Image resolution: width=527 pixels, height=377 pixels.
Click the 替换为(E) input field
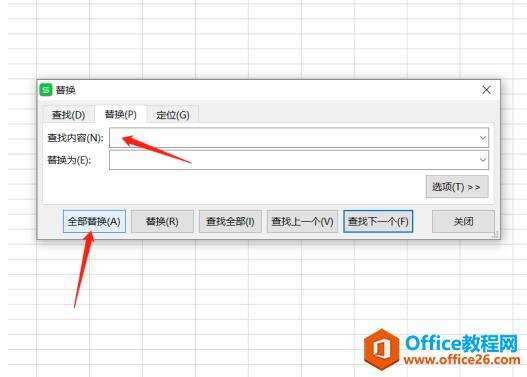pos(299,160)
